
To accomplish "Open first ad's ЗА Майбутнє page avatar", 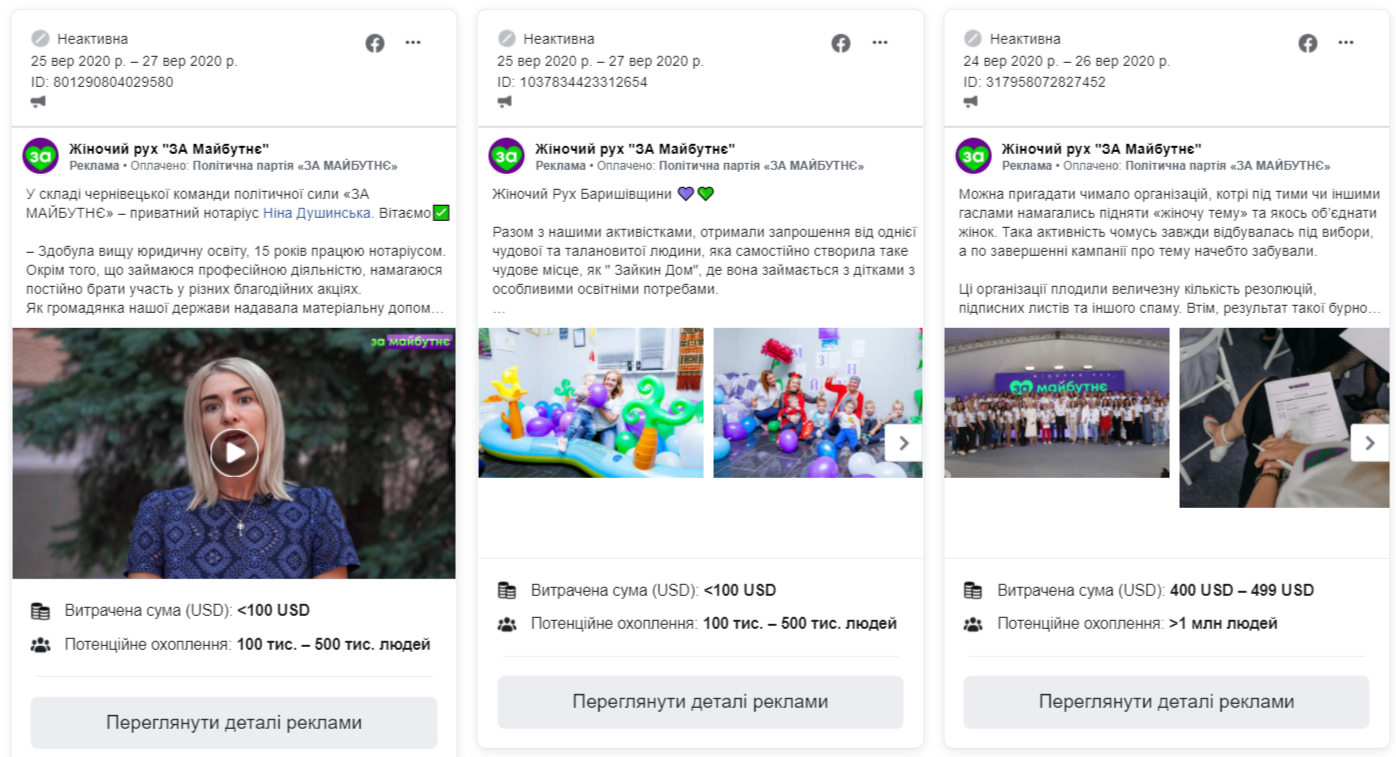I will coord(41,156).
